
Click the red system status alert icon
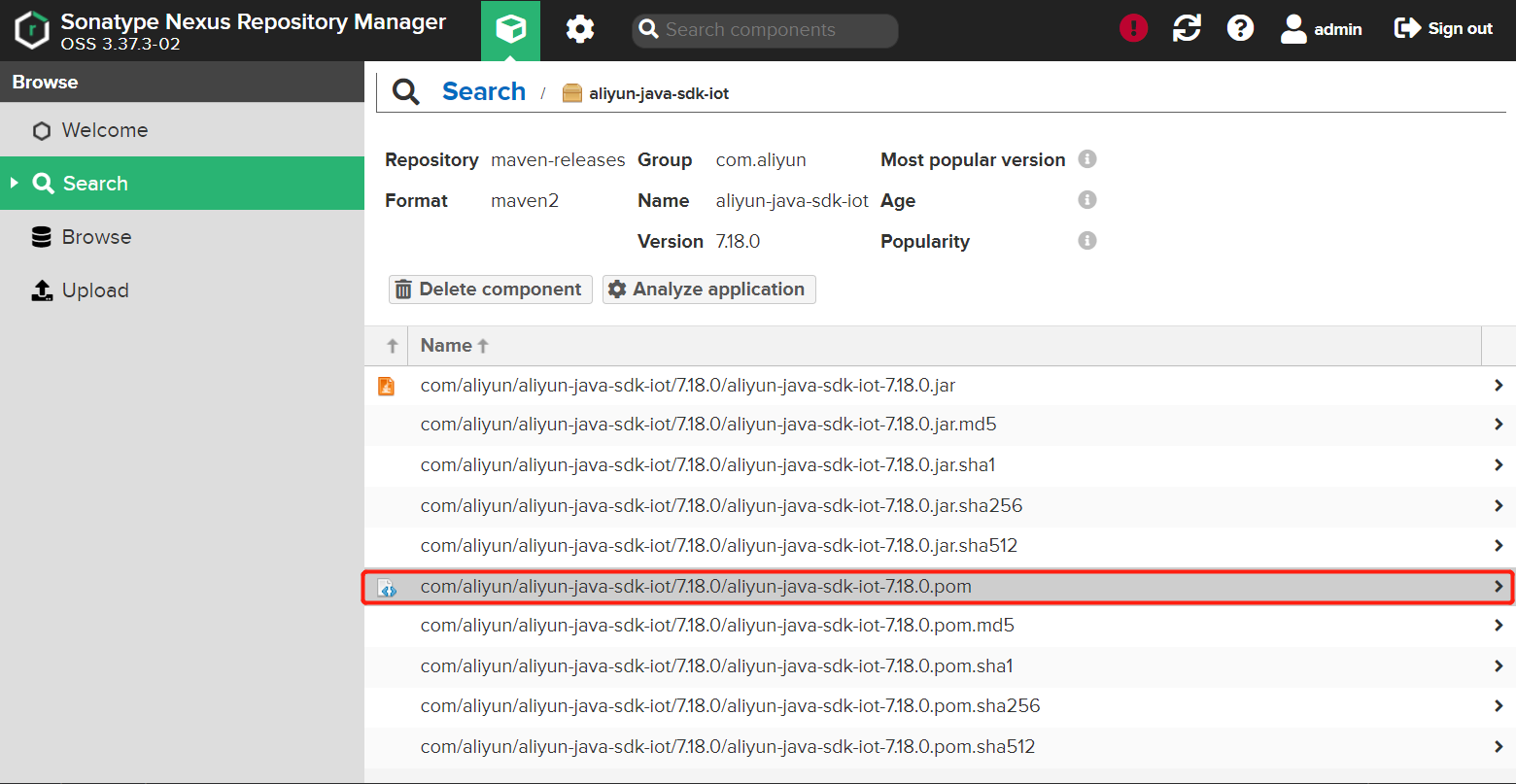pyautogui.click(x=1133, y=28)
